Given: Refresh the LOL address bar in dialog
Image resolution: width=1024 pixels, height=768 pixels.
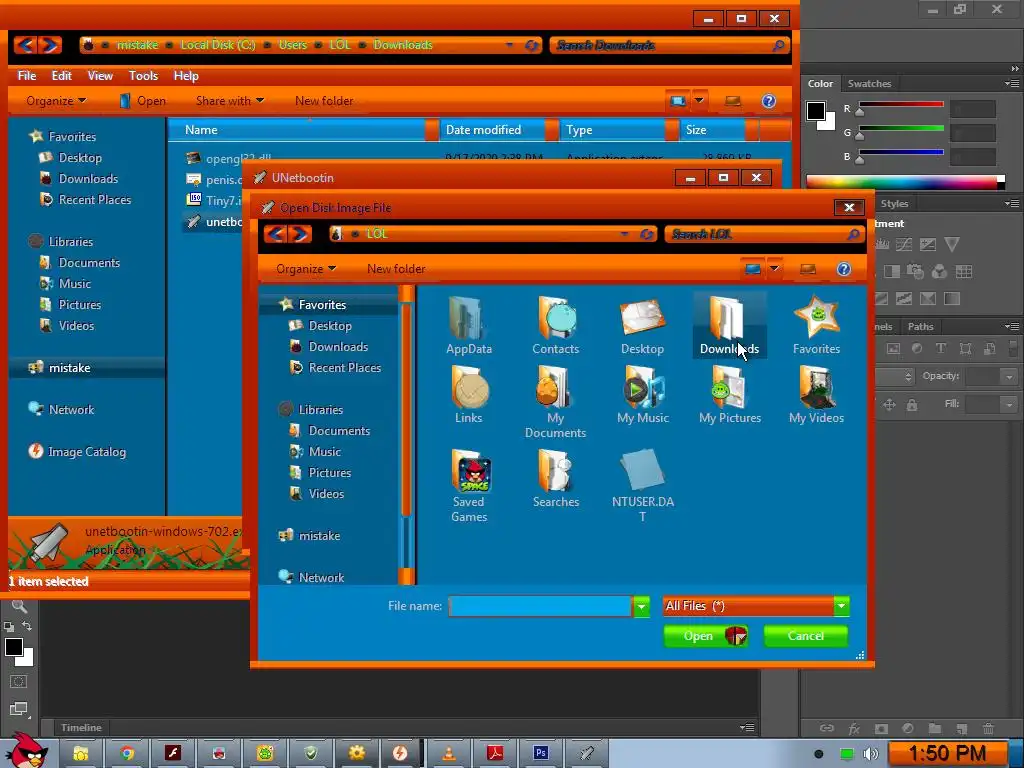Looking at the screenshot, I should pyautogui.click(x=647, y=234).
